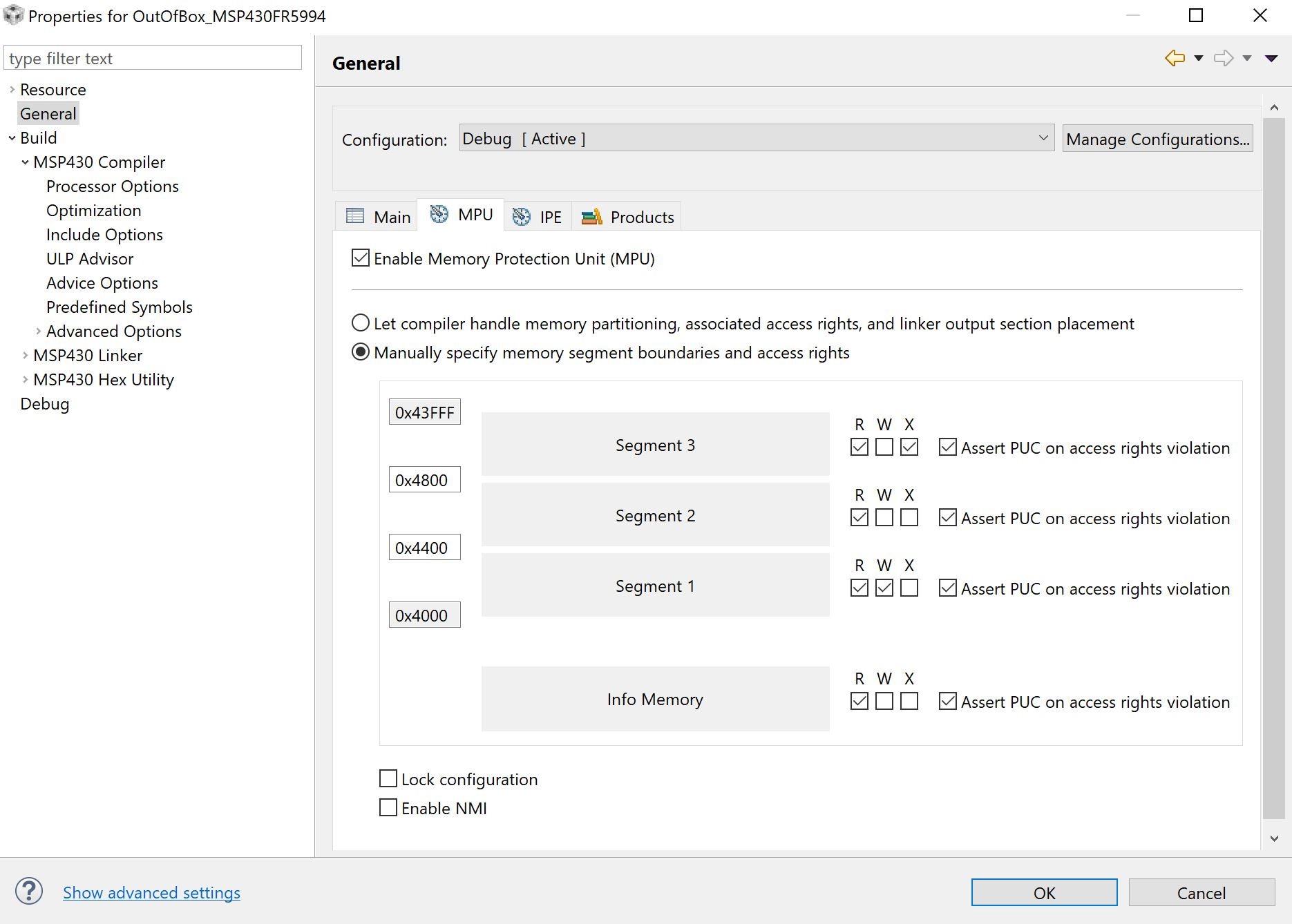The height and width of the screenshot is (924, 1292).
Task: Click the Products tab icon
Action: (x=591, y=217)
